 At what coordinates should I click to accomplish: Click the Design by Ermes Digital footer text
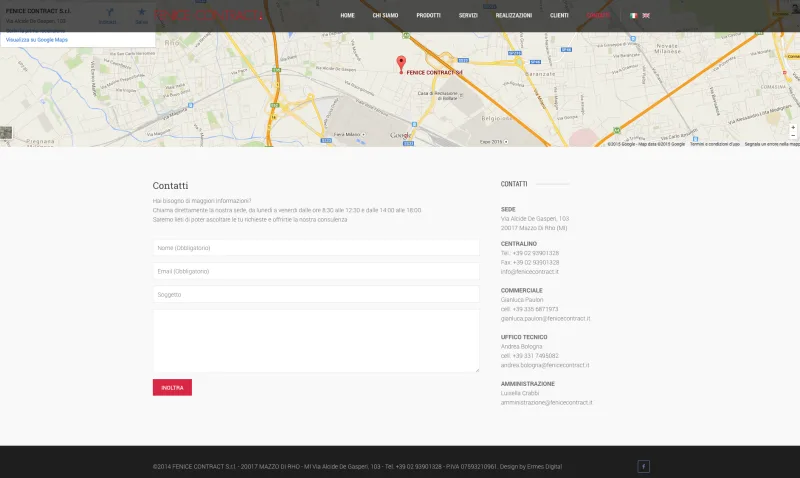coord(531,466)
